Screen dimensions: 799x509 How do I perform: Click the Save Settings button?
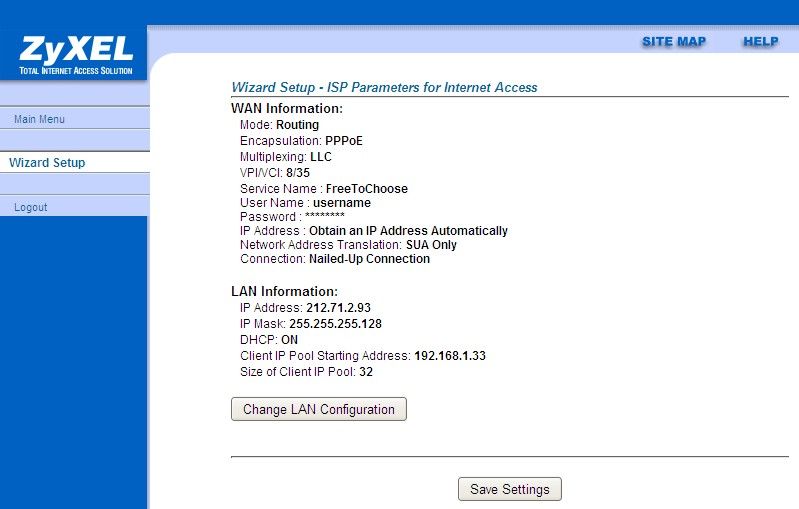pos(509,490)
